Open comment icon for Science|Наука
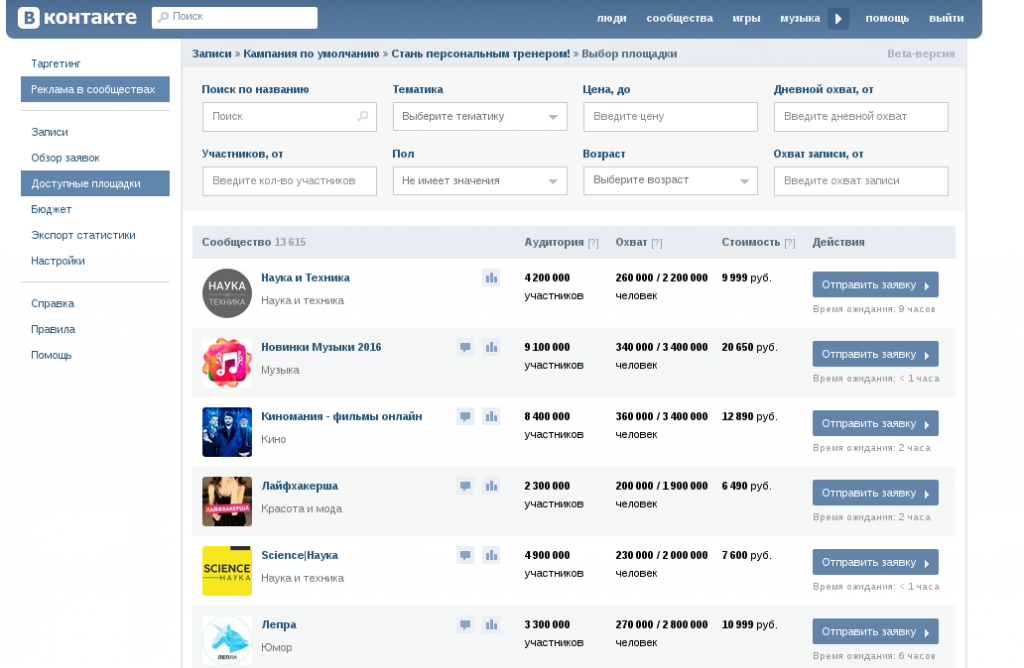 point(465,555)
